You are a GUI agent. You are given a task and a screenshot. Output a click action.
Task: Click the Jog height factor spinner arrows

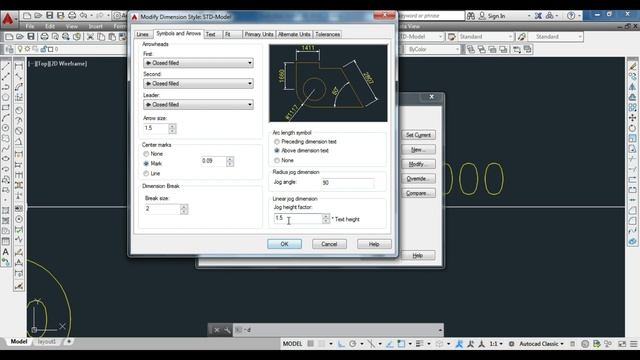point(325,218)
